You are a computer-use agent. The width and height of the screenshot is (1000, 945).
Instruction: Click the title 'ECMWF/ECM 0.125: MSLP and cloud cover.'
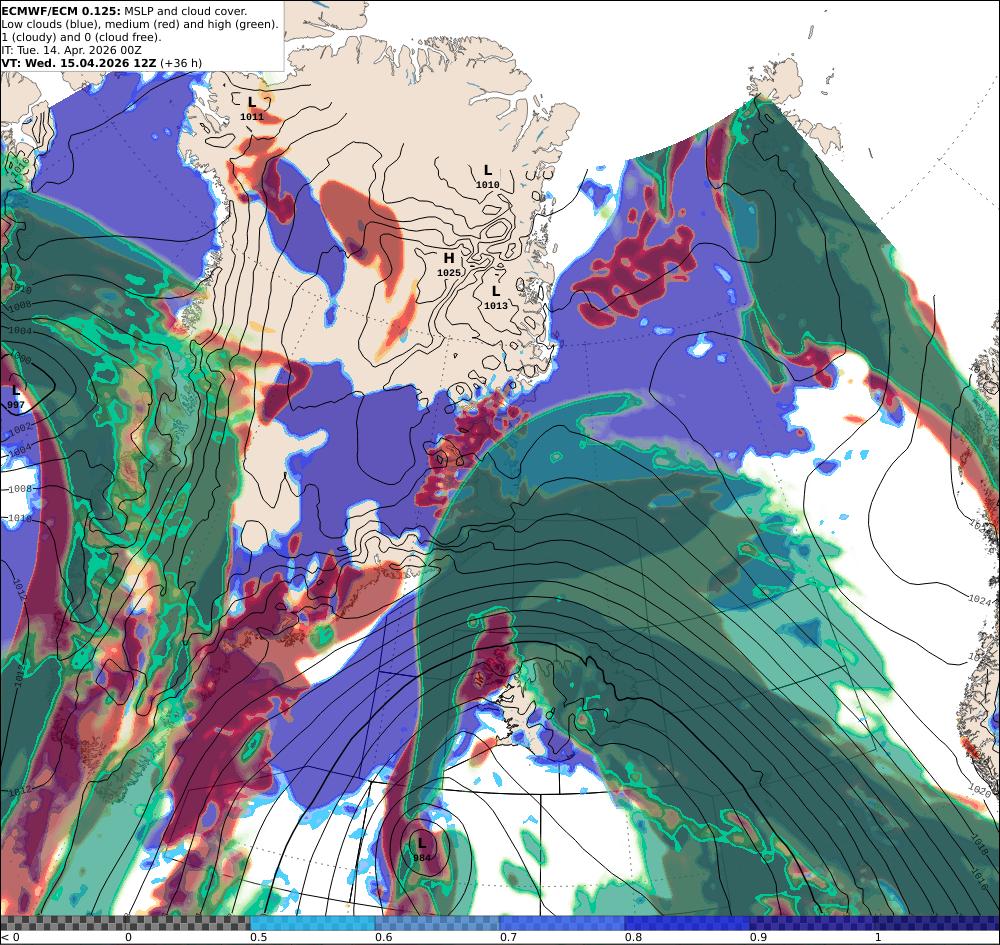pos(124,11)
